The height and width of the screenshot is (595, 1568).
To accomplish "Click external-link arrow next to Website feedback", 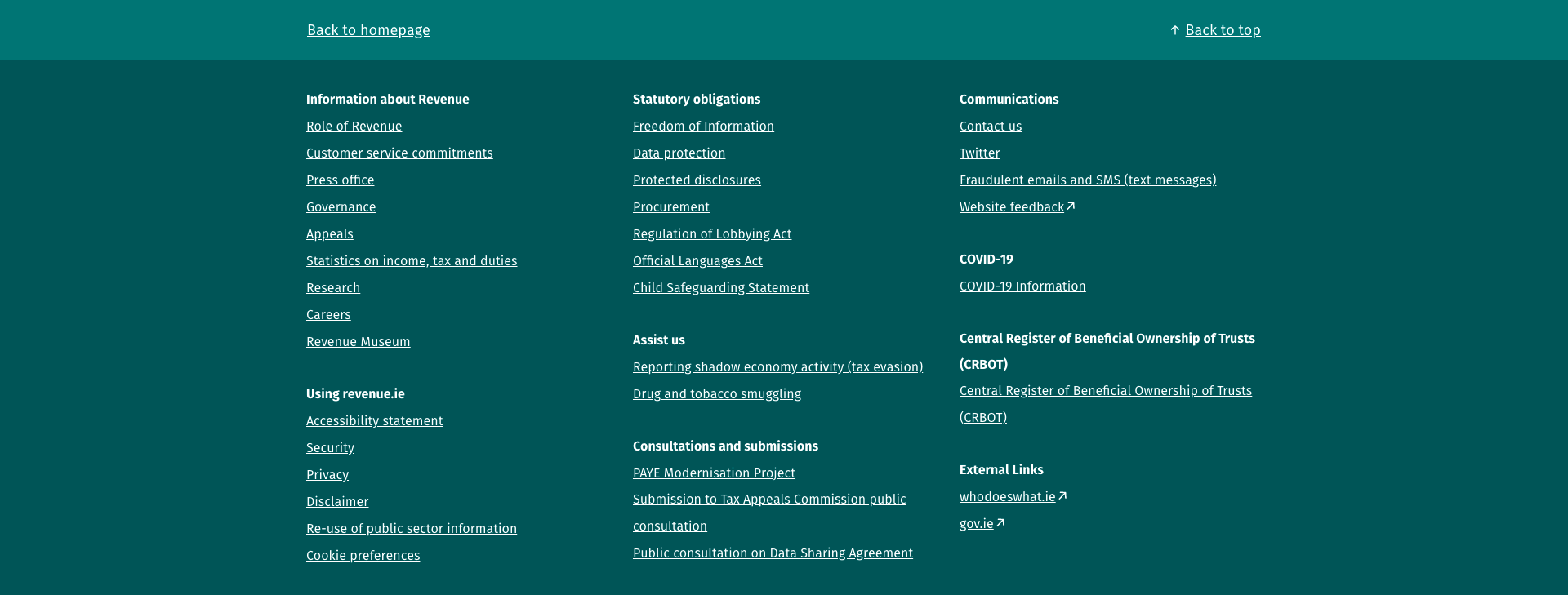I will [x=1071, y=206].
